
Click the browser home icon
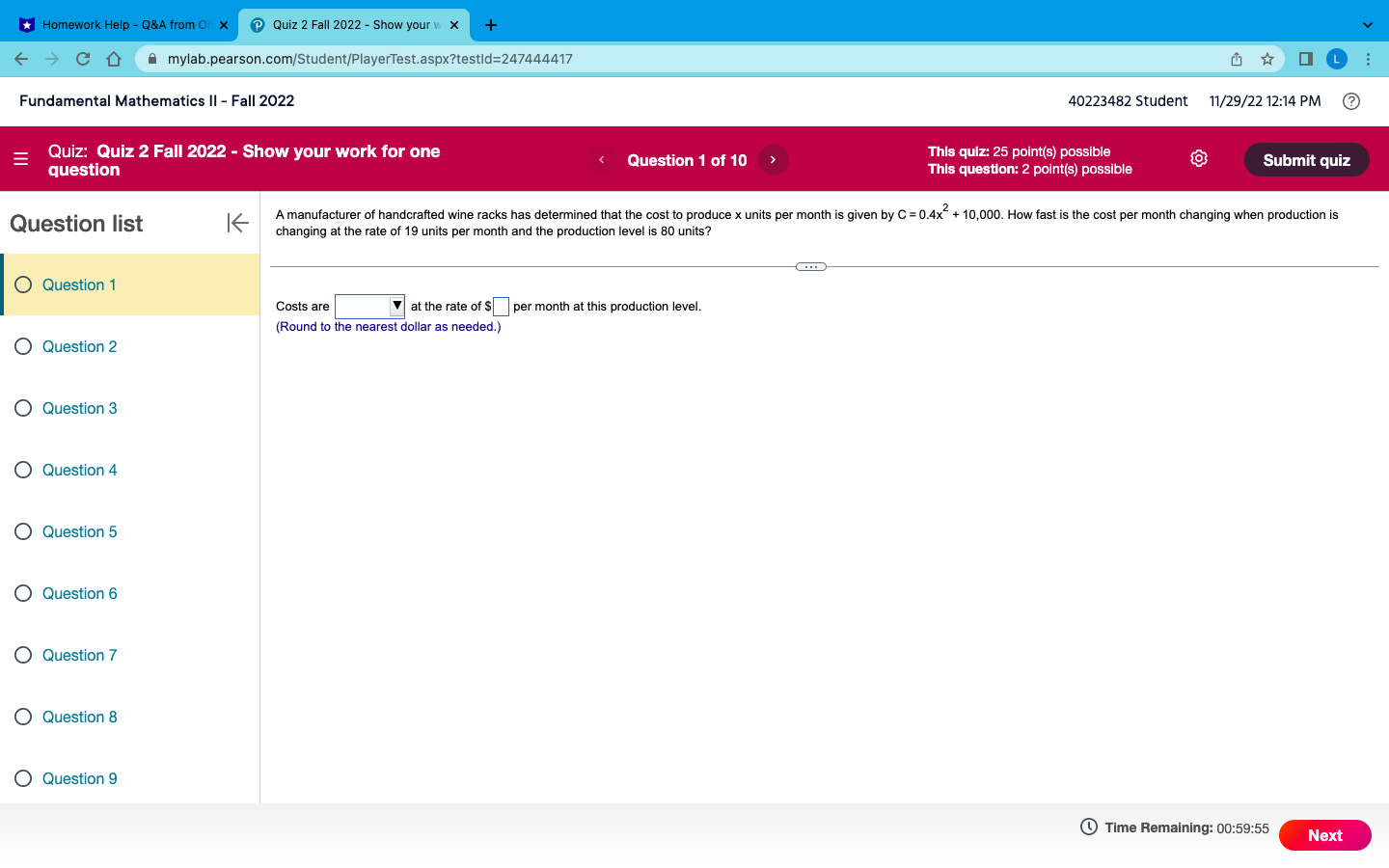pos(113,58)
